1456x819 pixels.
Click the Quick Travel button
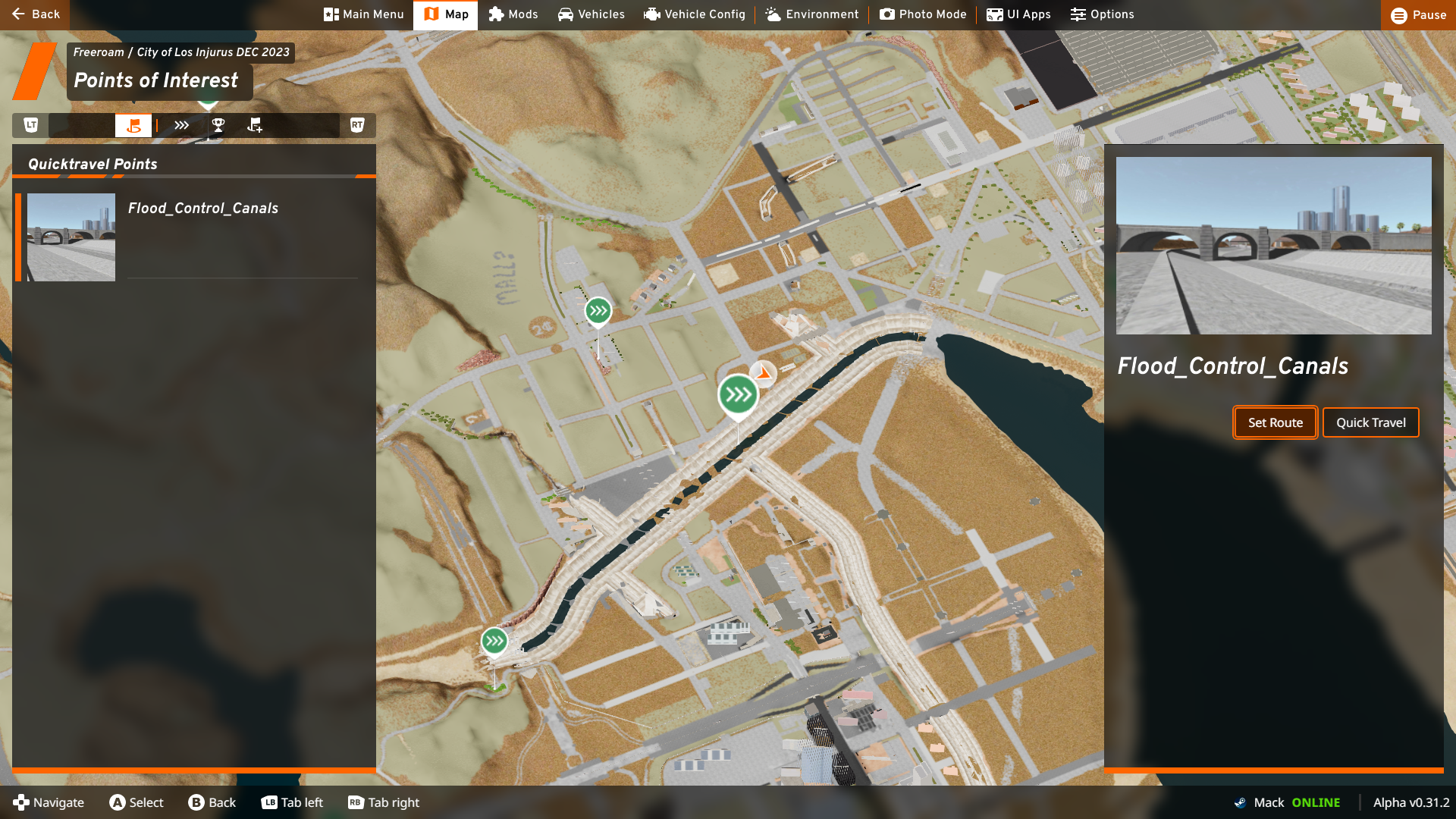point(1370,422)
